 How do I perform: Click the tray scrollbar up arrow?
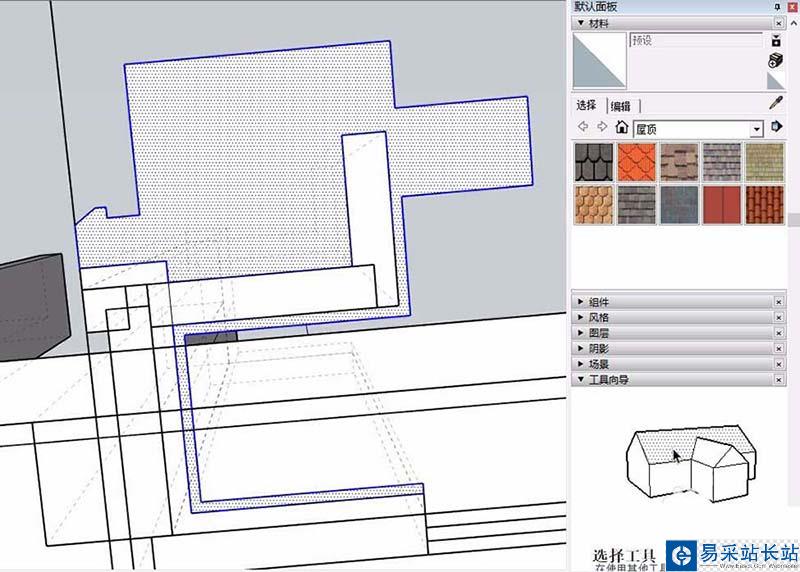click(x=794, y=23)
